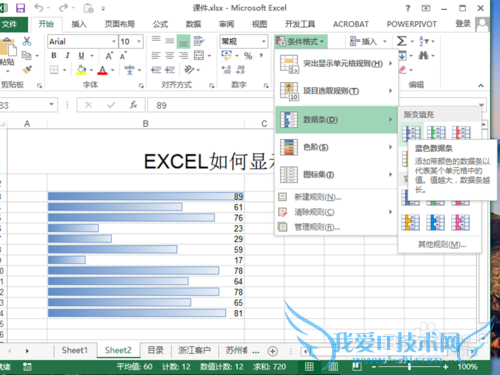Viewport: 500px width, 375px height.
Task: Open the Arial font name dropdown
Action: (x=113, y=42)
